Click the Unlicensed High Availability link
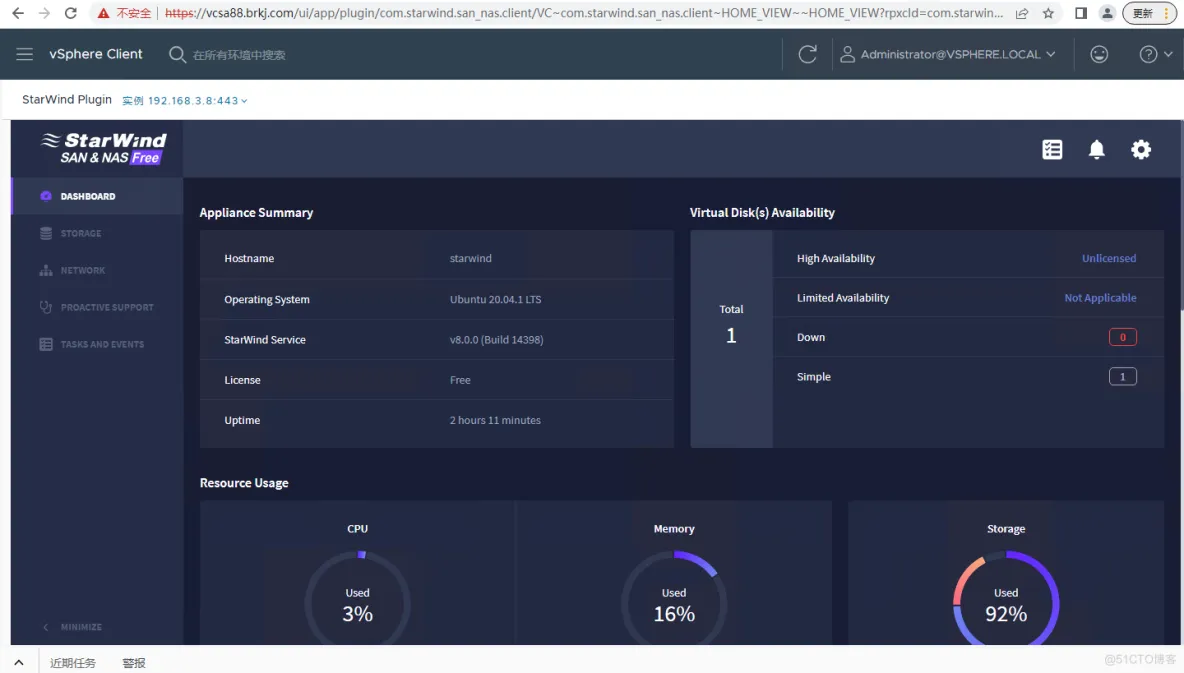 click(1108, 258)
